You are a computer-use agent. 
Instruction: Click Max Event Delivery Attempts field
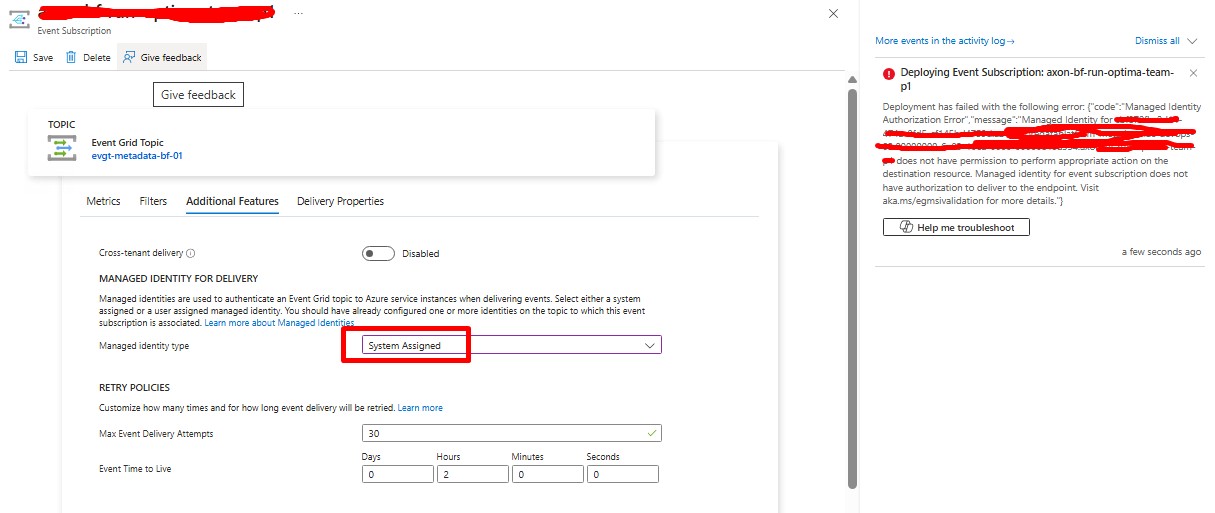511,434
